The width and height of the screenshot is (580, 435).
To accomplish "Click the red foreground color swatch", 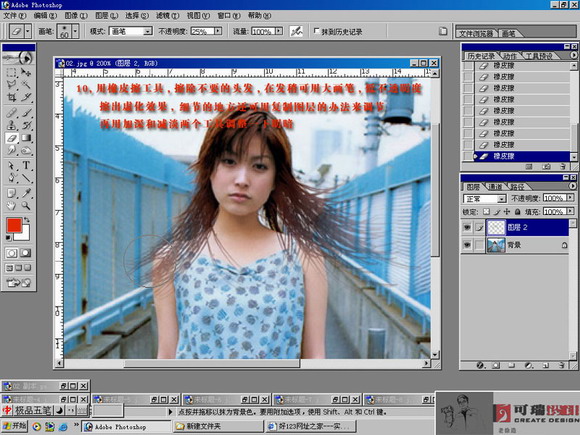I will 14,225.
